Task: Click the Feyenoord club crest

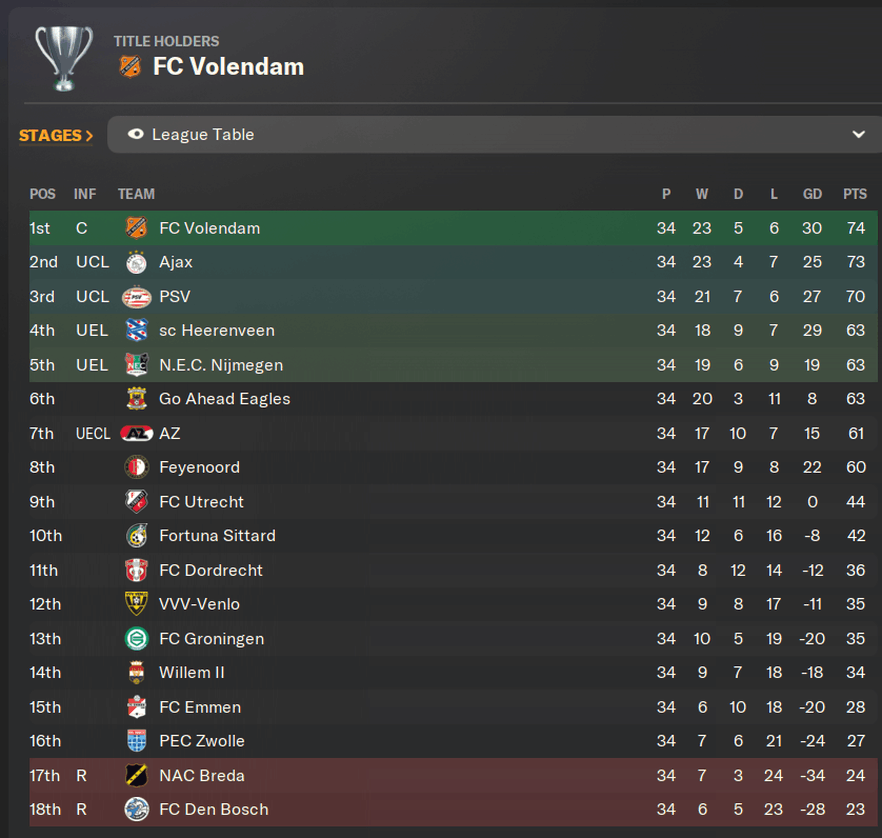Action: 136,467
